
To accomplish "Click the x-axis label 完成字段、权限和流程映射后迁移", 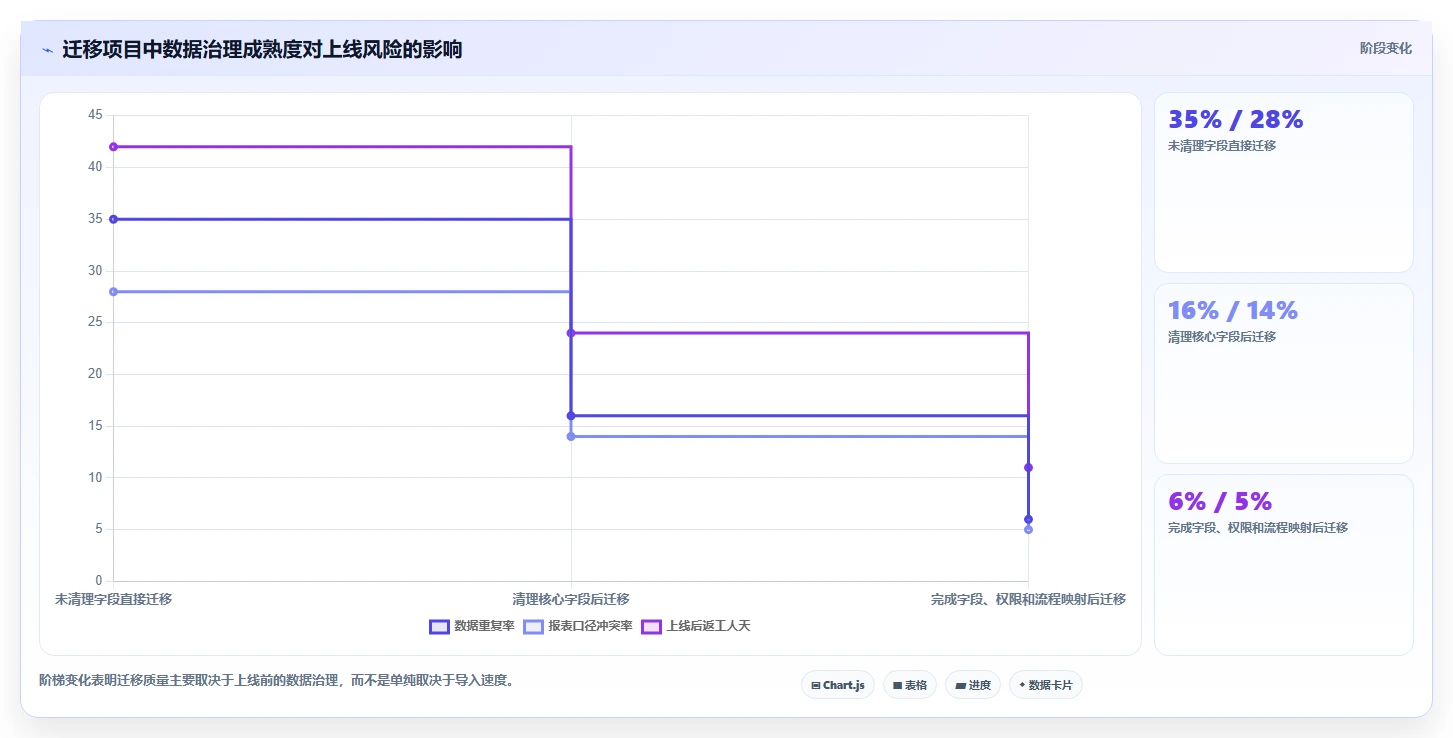I will tap(1028, 600).
